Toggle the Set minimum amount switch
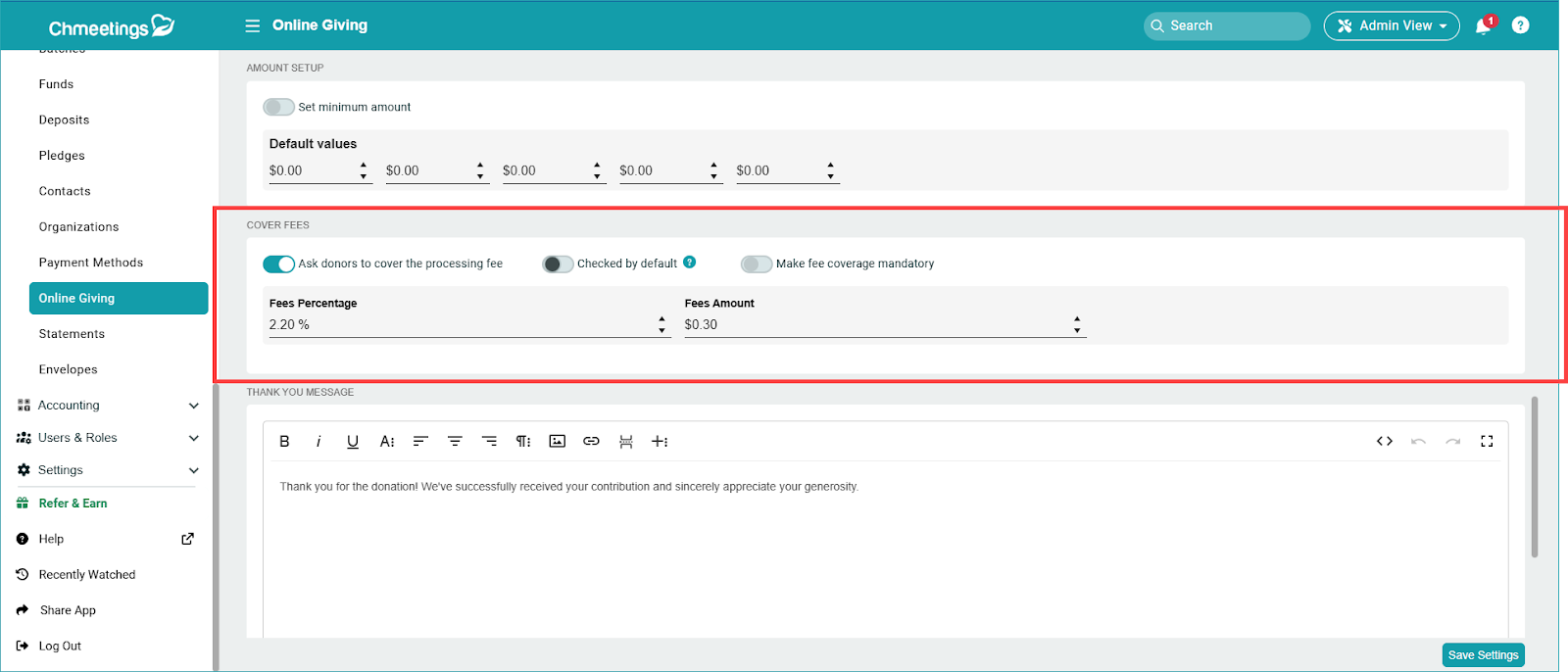Screen dimensions: 1568x672 278,107
